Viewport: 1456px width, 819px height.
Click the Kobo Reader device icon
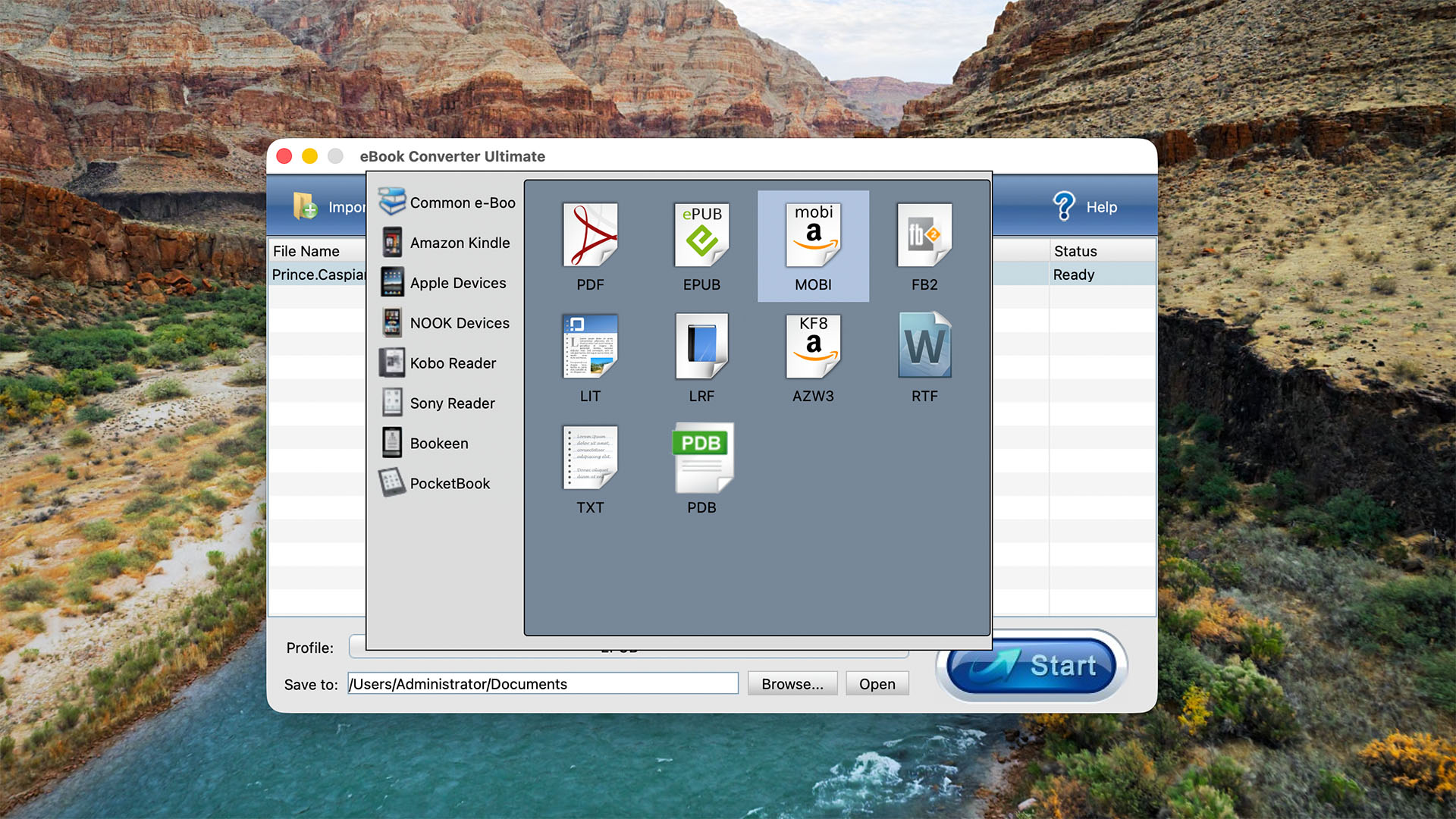tap(392, 362)
